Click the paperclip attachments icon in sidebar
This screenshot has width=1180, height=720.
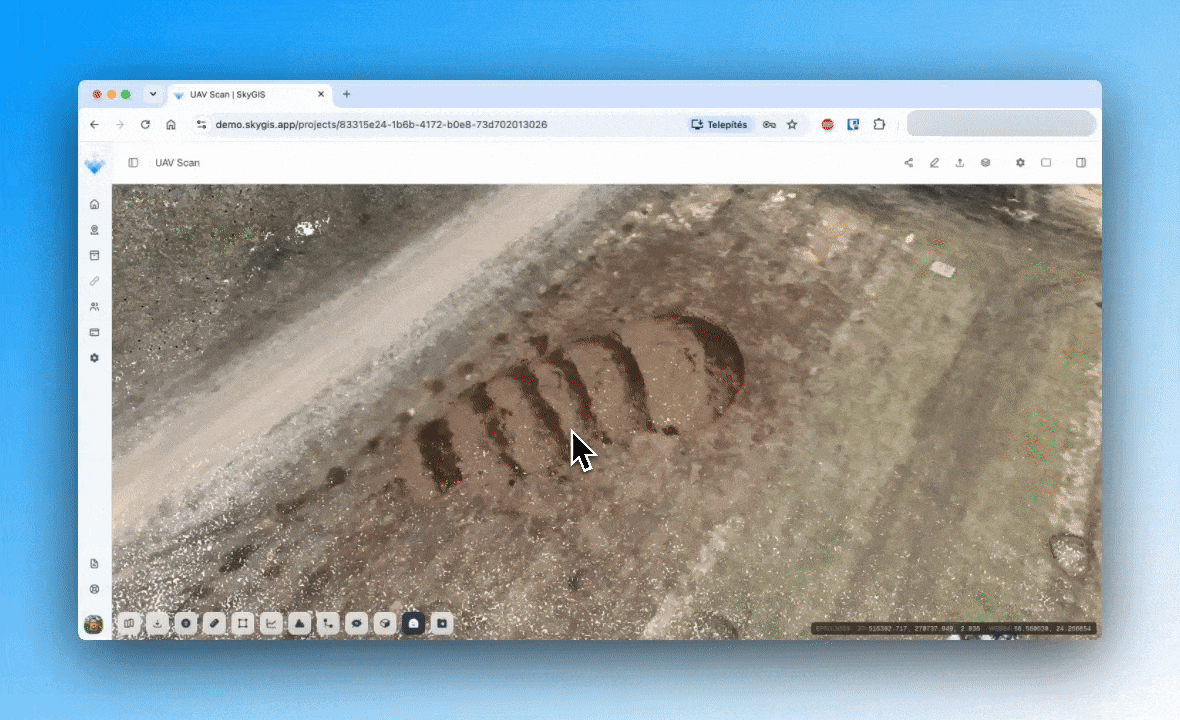click(x=94, y=281)
